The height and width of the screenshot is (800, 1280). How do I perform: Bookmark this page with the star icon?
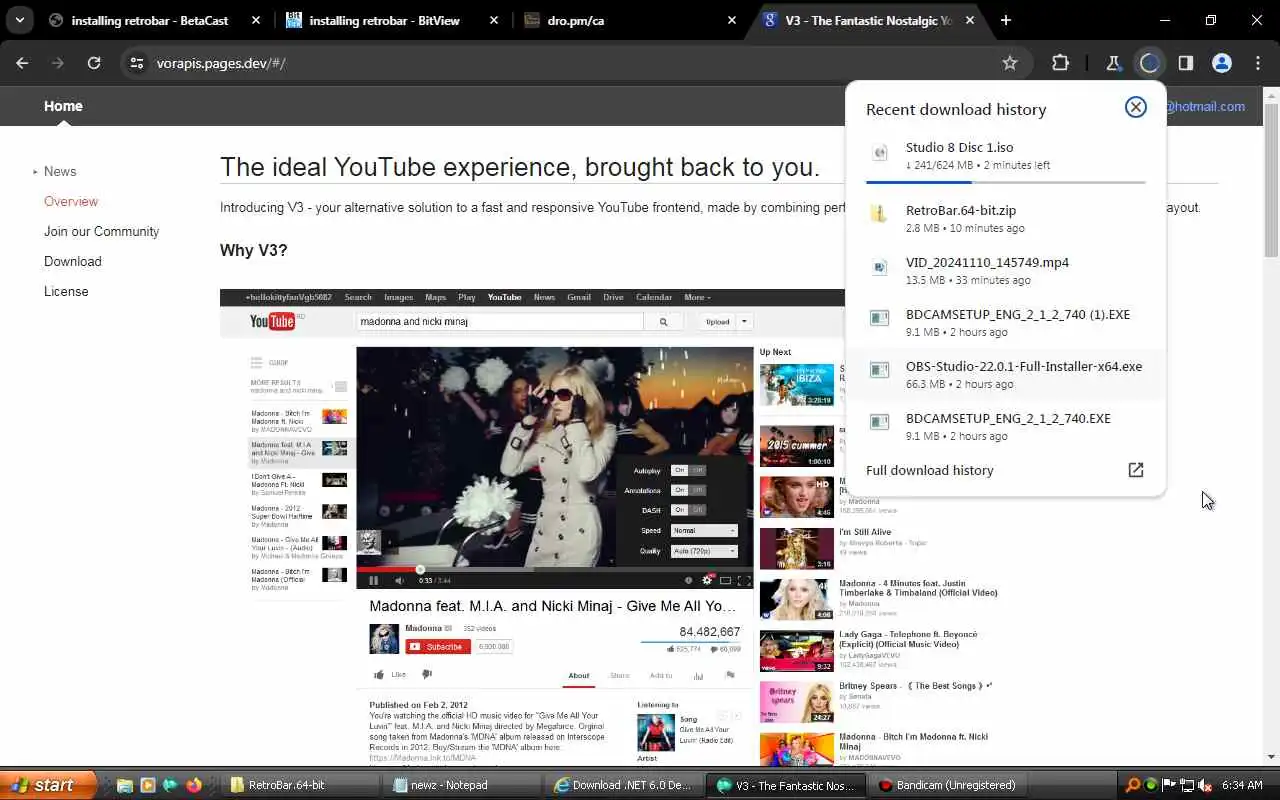pyautogui.click(x=1010, y=63)
